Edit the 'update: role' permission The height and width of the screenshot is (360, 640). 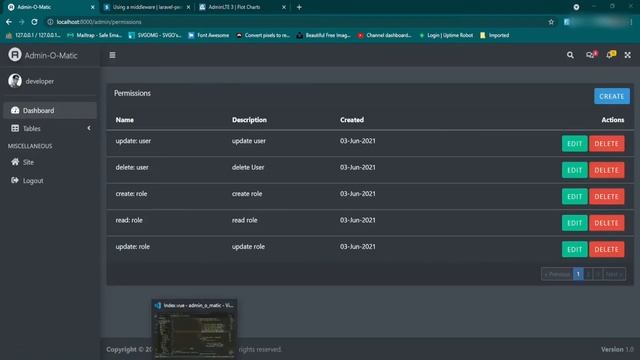pos(574,249)
